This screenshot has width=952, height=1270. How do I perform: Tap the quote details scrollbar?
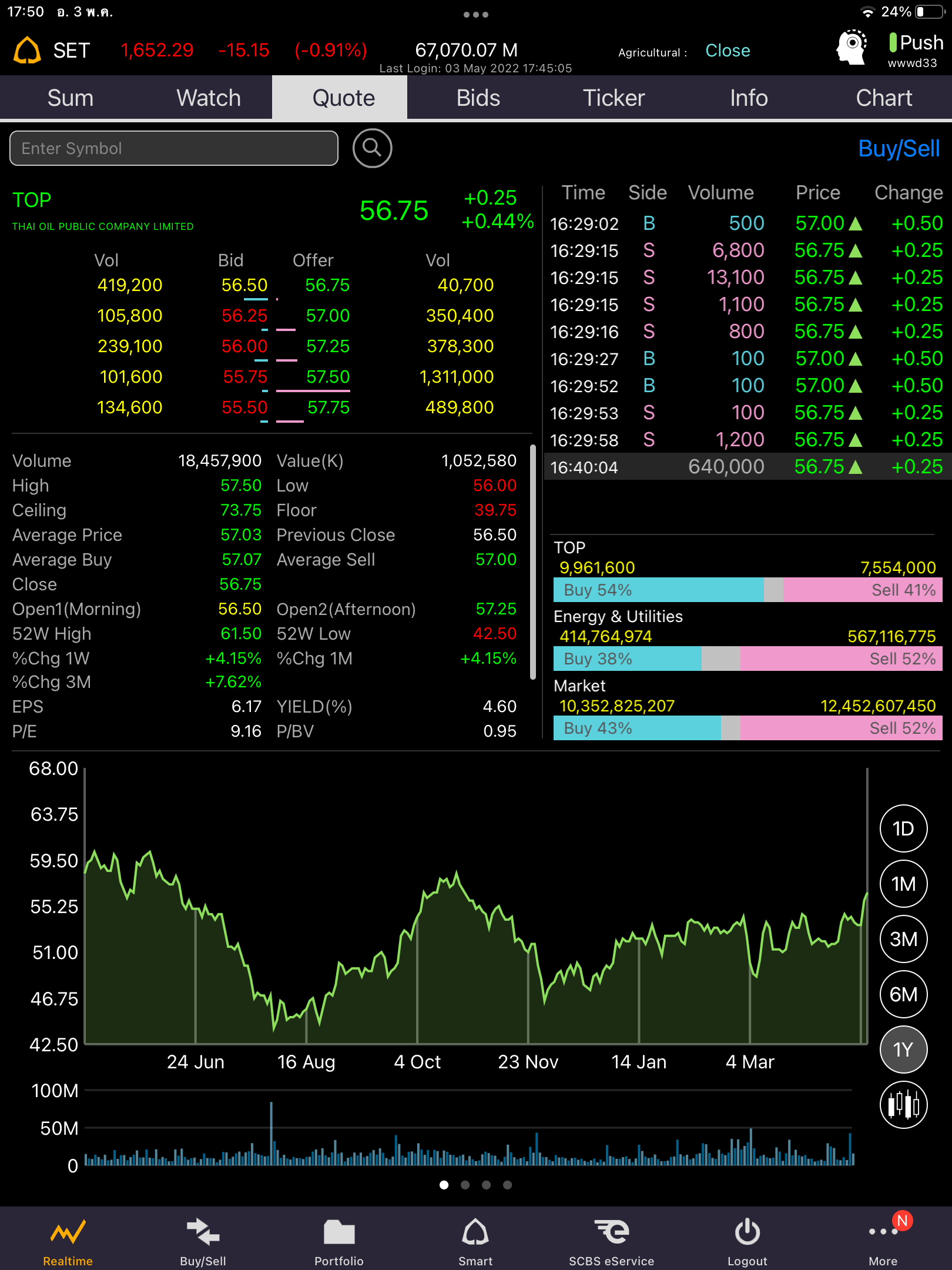tap(533, 562)
